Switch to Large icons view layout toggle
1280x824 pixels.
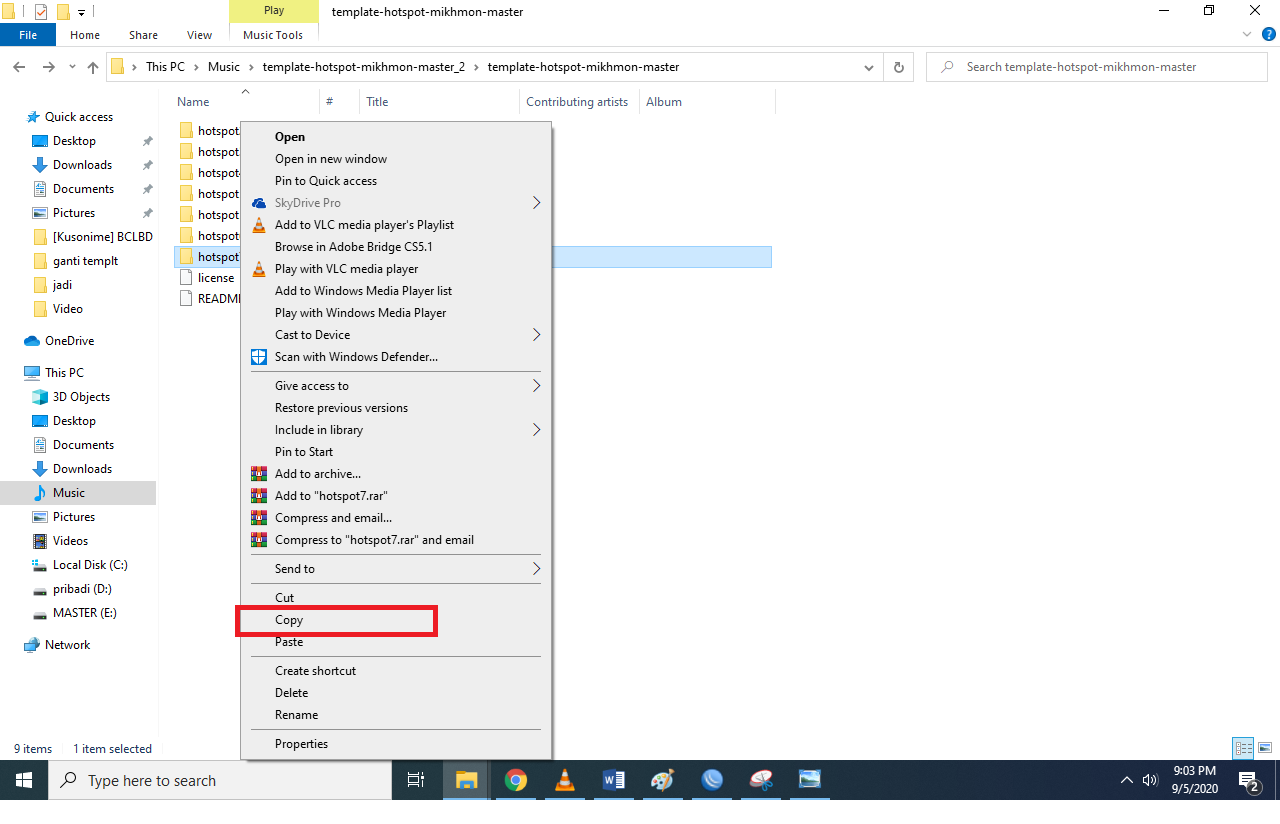[x=1265, y=748]
